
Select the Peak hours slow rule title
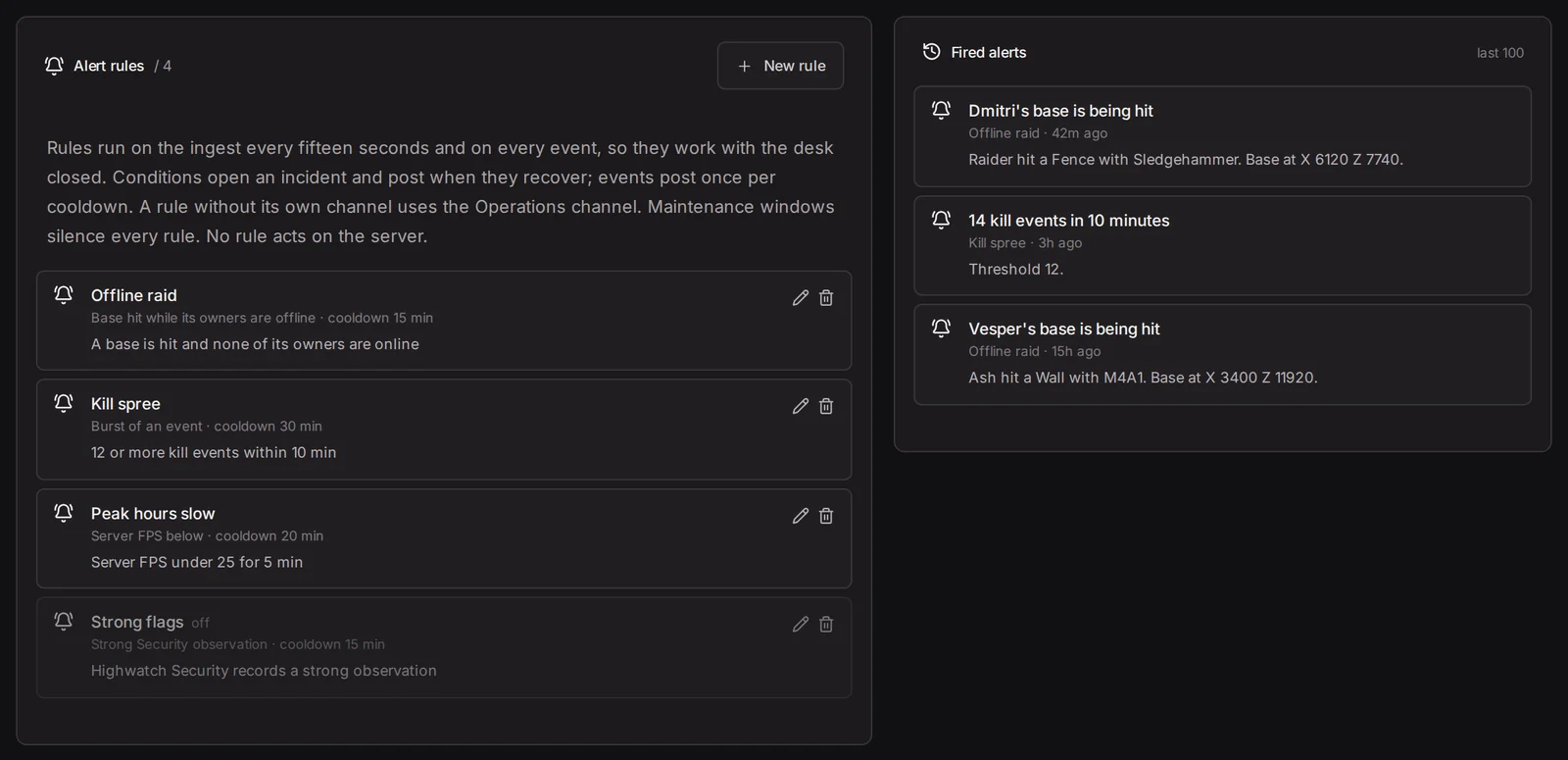153,514
